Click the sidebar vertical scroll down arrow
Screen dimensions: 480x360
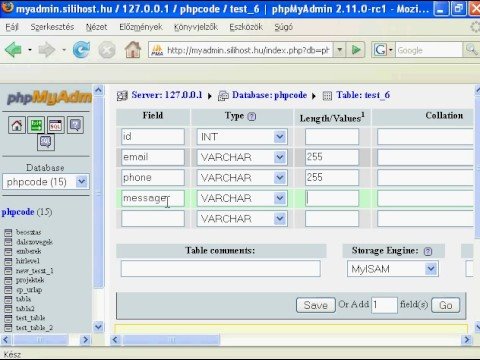coord(98,327)
